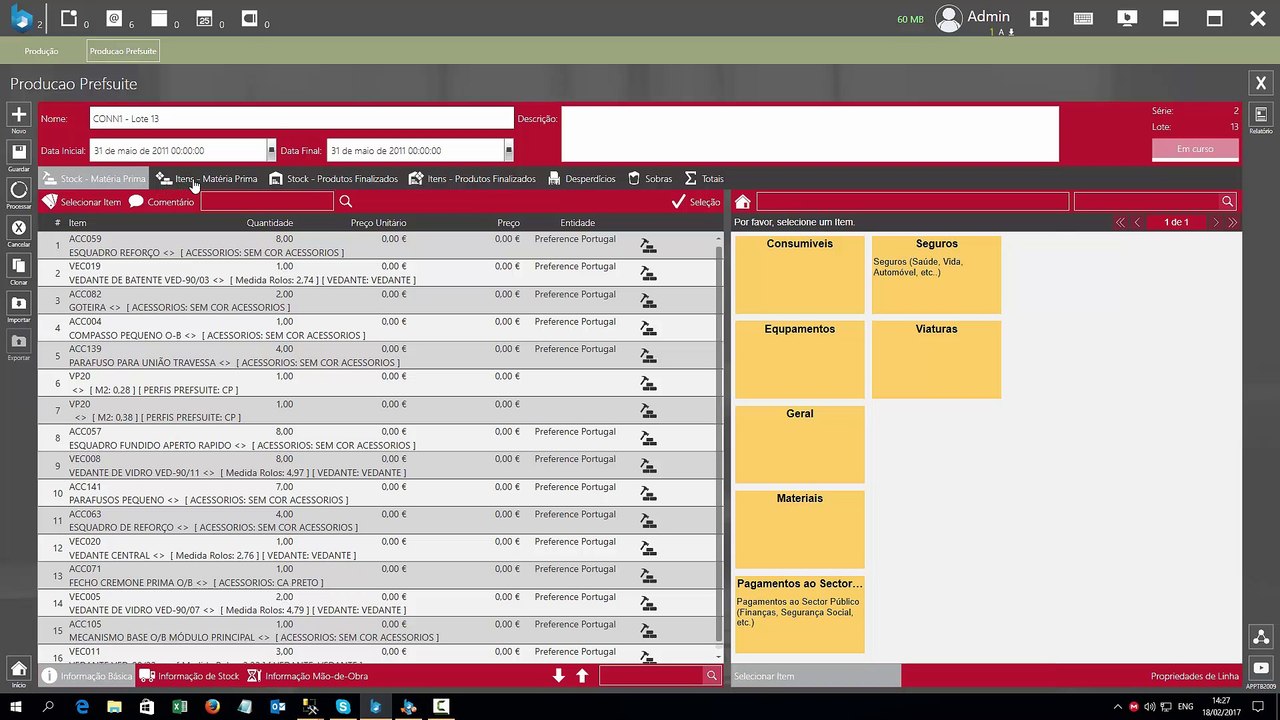
Task: Open the on-screen keyboard icon
Action: coord(1083,18)
